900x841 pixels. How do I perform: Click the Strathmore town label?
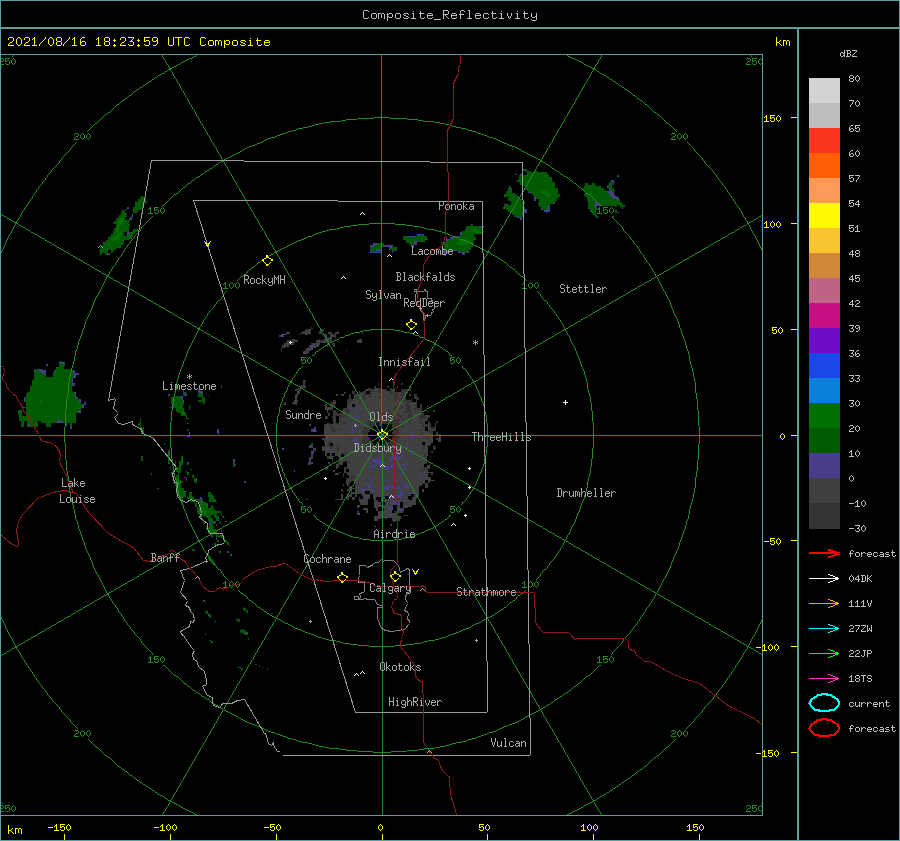coord(486,592)
